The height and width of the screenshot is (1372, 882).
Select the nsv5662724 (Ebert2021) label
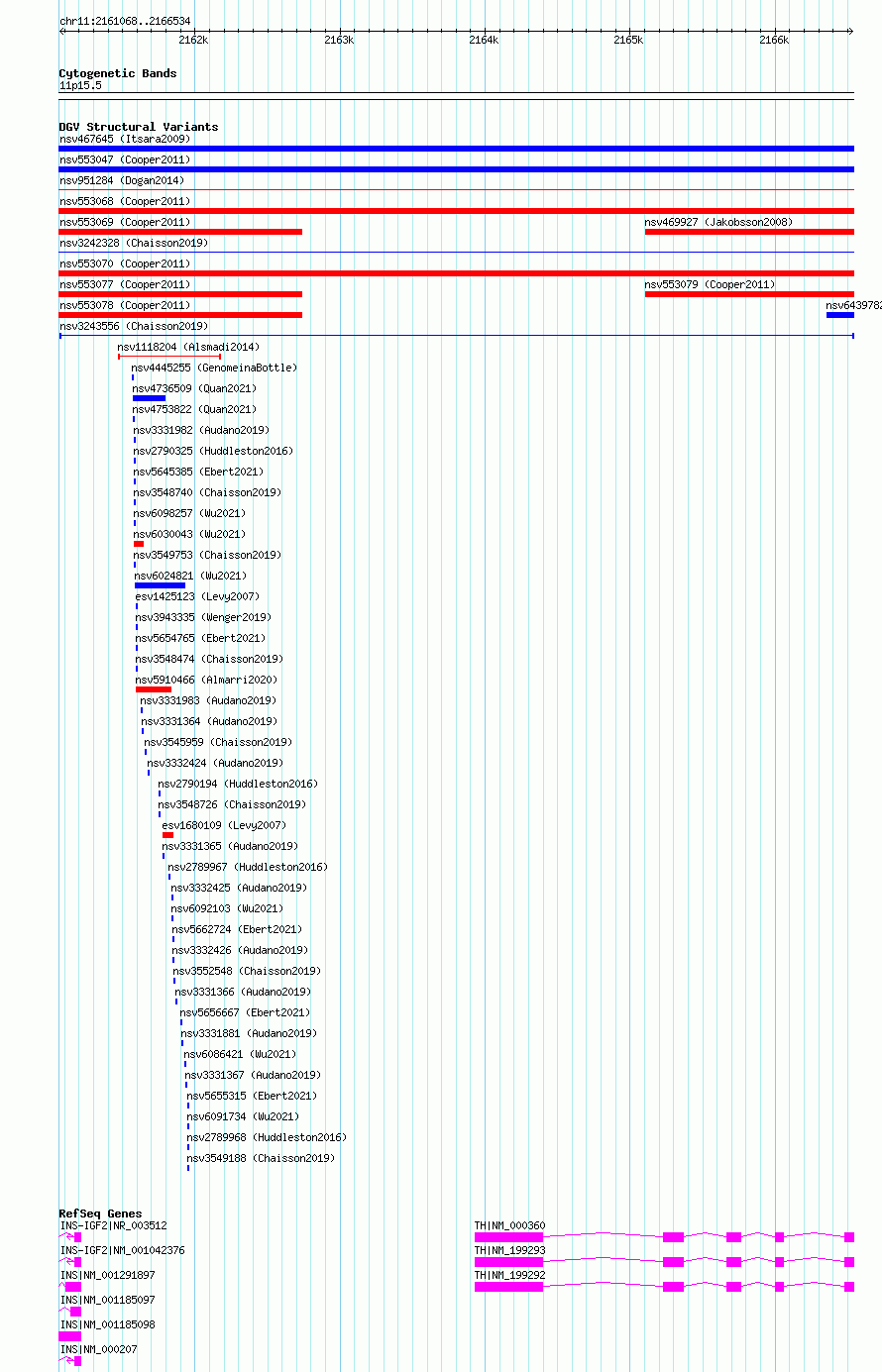pyautogui.click(x=238, y=929)
